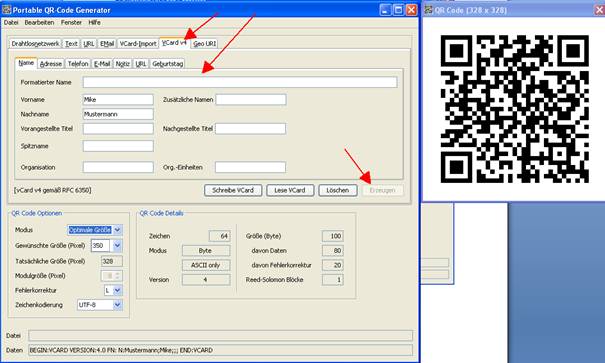This screenshot has width=605, height=363.
Task: Click the Modus value Byte
Action: pyautogui.click(x=206, y=251)
